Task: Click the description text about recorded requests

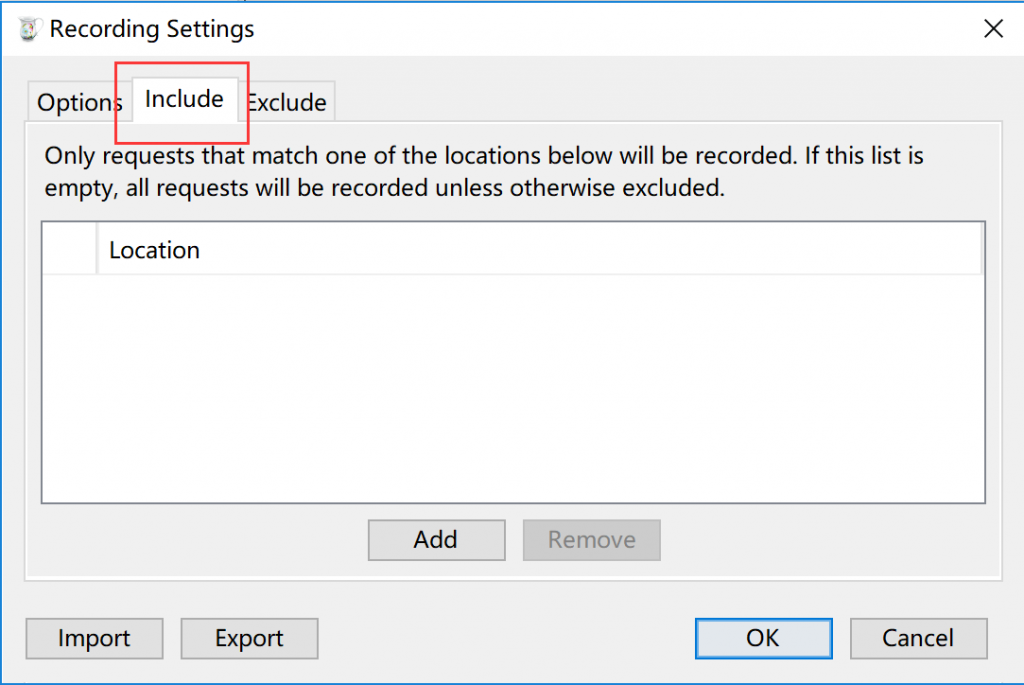Action: 484,172
